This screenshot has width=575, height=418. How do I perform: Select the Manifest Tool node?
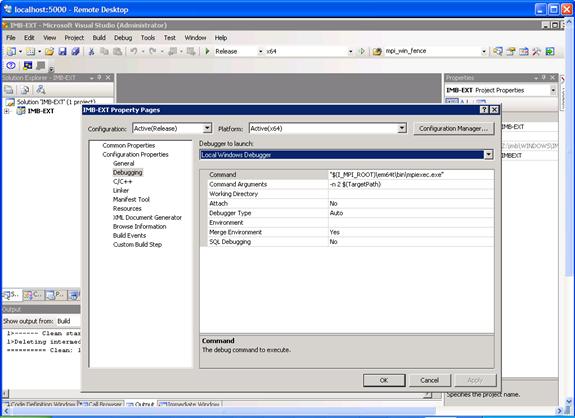tap(131, 199)
